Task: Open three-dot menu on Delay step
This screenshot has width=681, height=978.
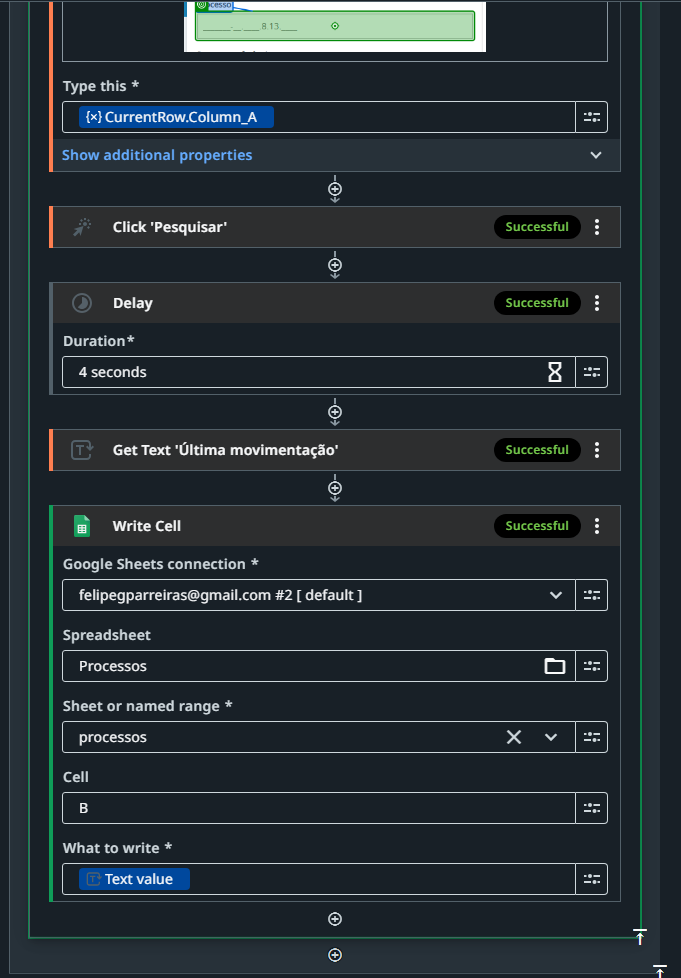Action: coord(597,303)
